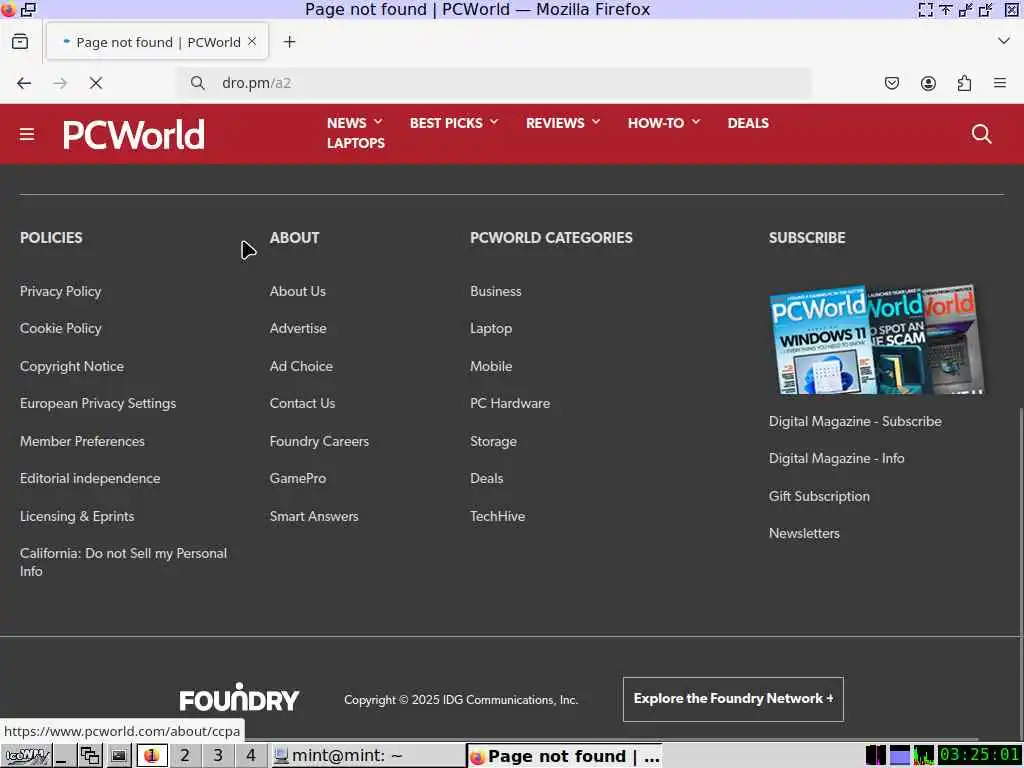Screen dimensions: 1024x768
Task: Stop loading the page
Action: pyautogui.click(x=96, y=83)
